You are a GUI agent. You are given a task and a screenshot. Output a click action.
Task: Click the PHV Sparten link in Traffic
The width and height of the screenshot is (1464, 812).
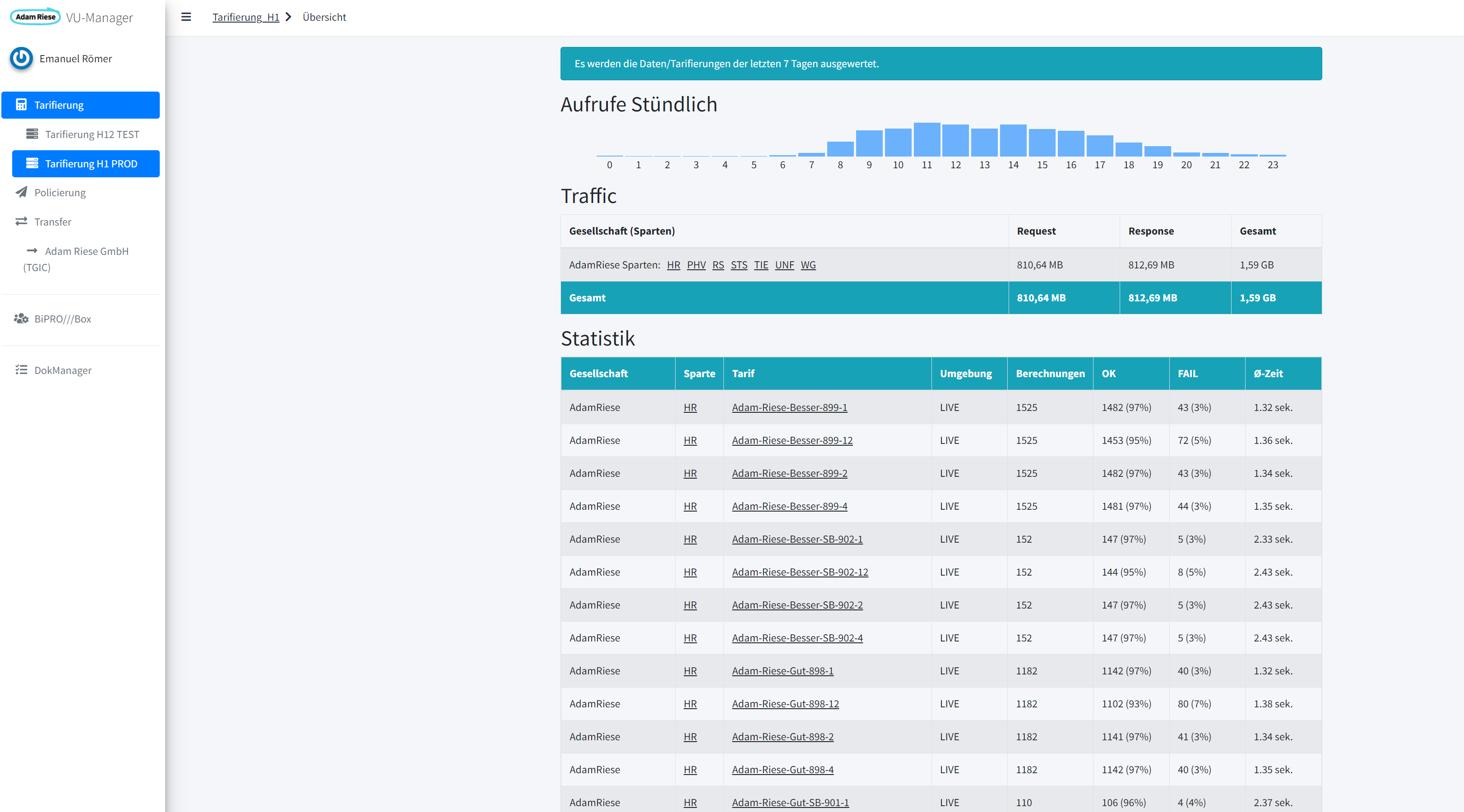coord(695,265)
